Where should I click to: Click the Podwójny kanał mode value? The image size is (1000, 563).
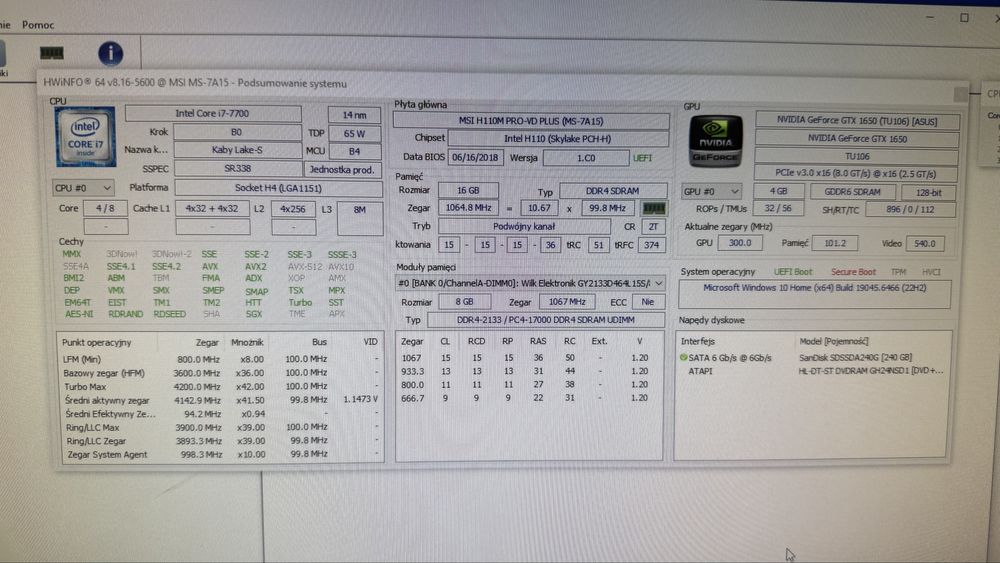pyautogui.click(x=524, y=226)
